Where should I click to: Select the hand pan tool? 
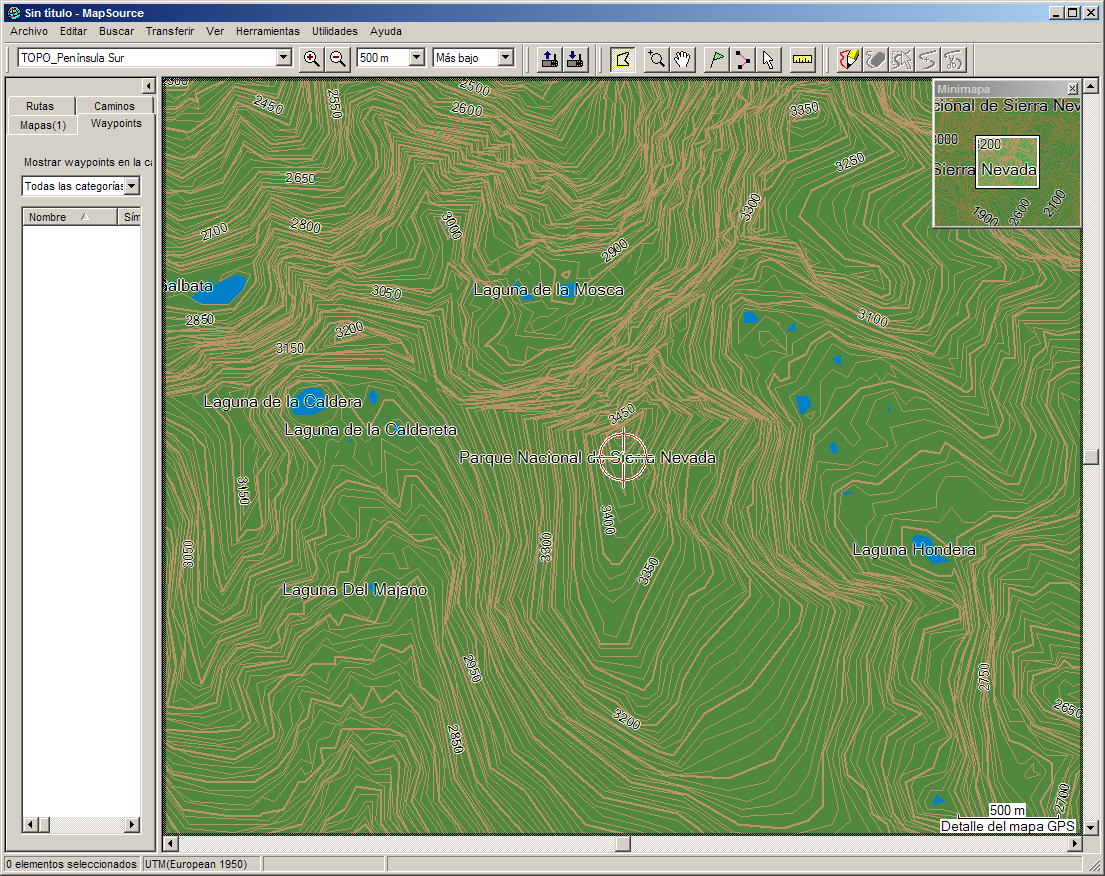click(682, 59)
